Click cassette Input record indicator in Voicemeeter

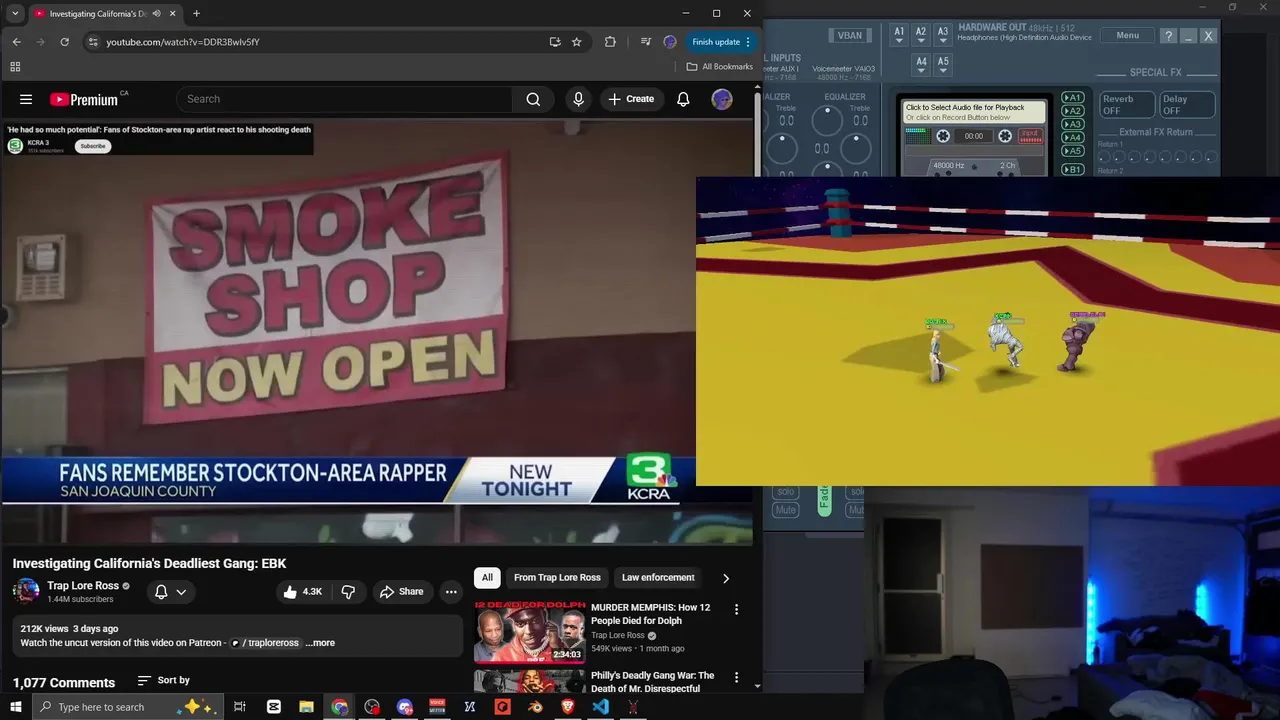point(1030,135)
